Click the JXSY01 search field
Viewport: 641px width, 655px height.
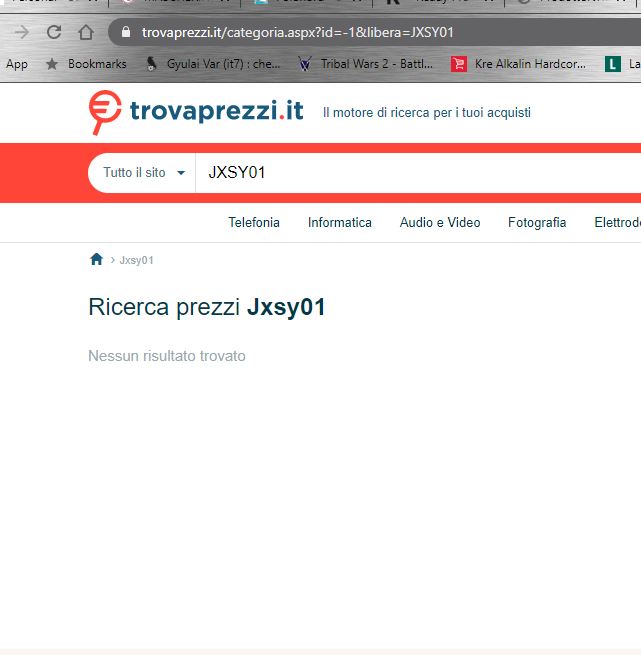click(418, 173)
